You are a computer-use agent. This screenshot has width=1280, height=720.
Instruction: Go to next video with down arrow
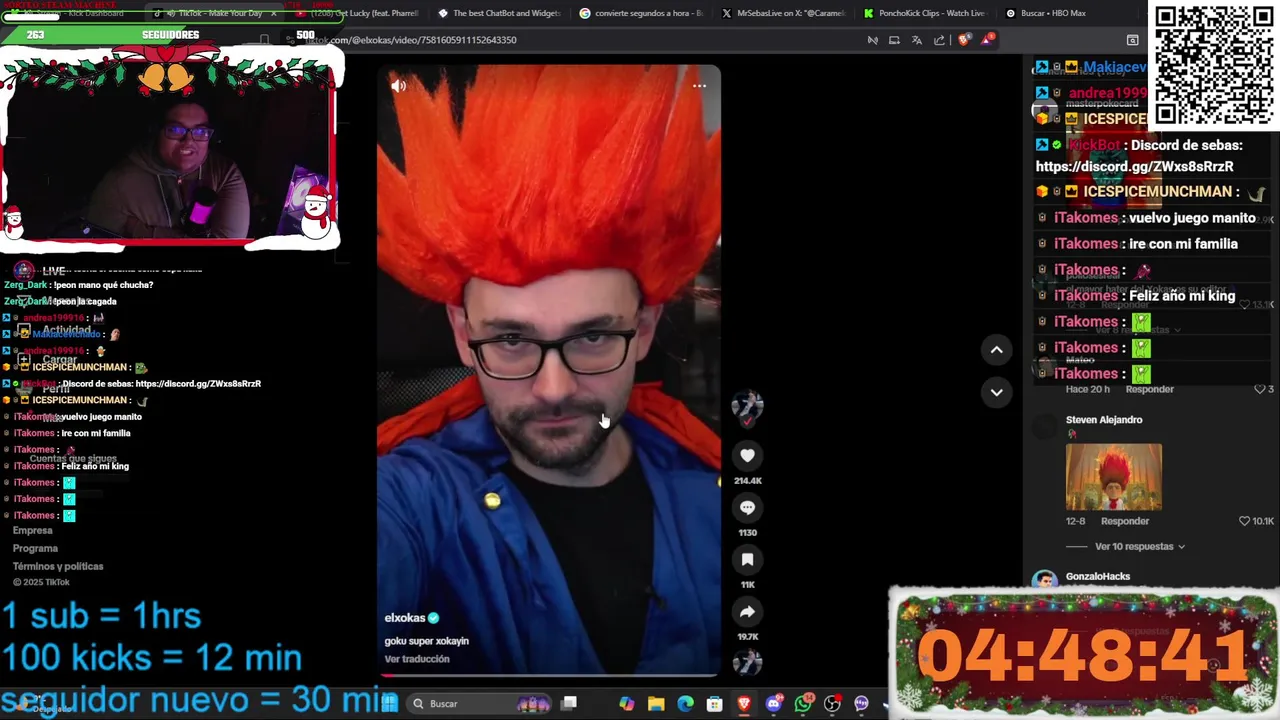coord(996,392)
